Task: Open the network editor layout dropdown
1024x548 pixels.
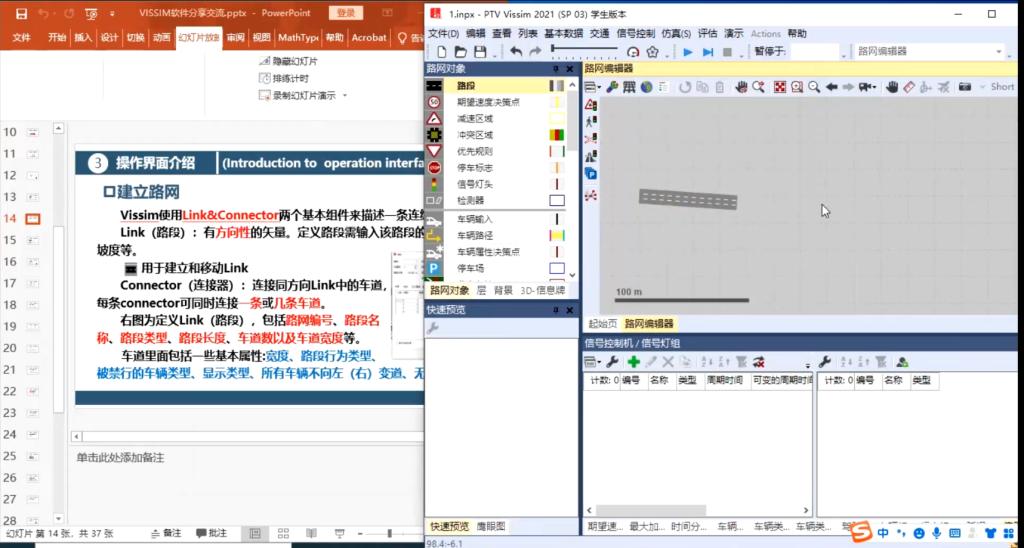Action: [x=592, y=87]
